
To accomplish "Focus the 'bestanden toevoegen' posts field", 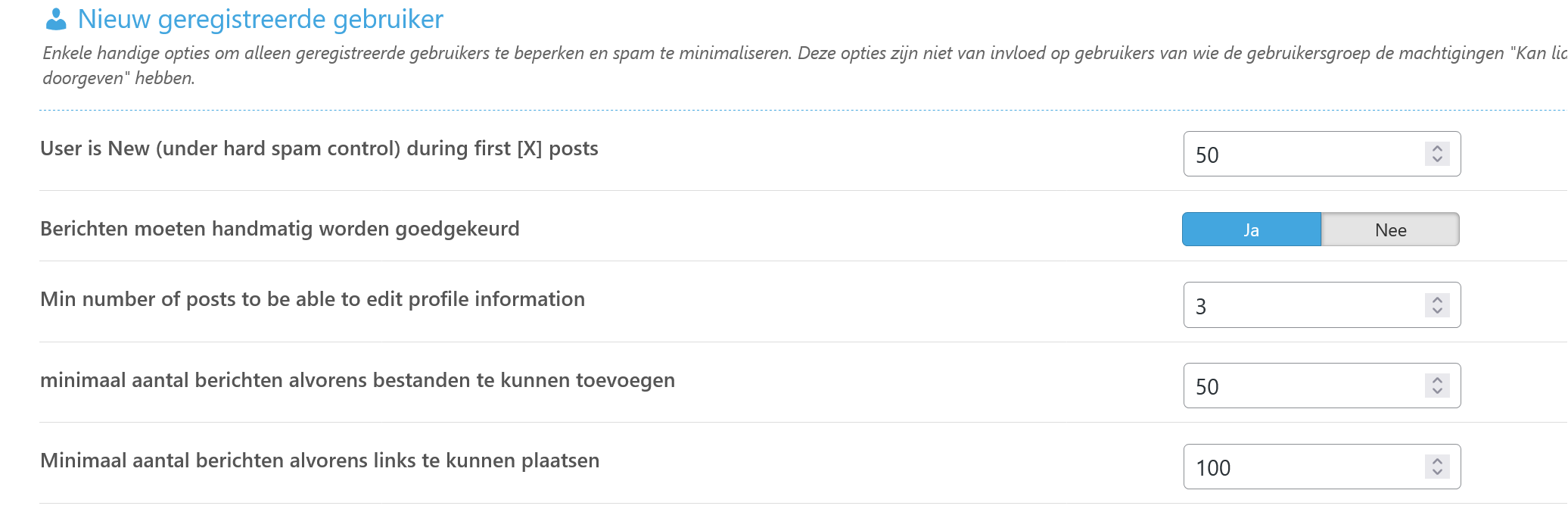I will [x=1302, y=386].
